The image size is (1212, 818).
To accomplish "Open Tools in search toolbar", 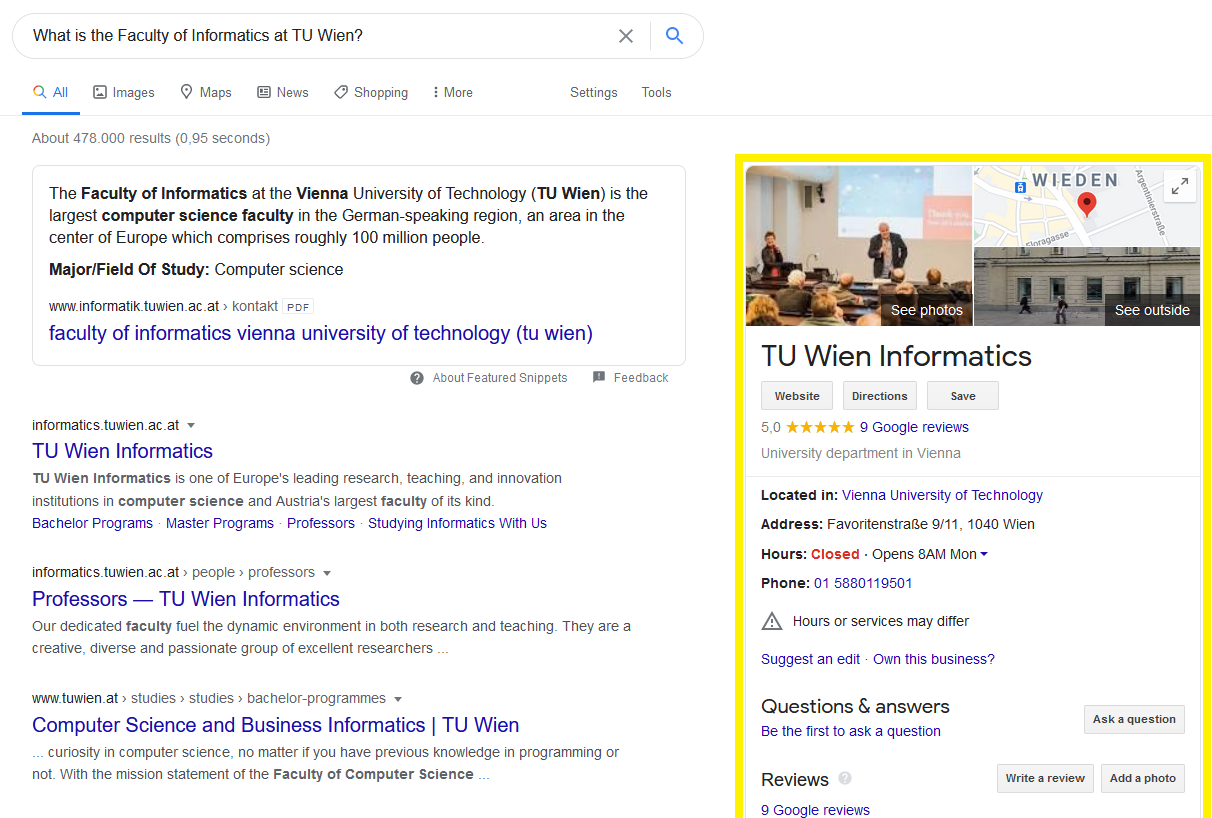I will [656, 92].
